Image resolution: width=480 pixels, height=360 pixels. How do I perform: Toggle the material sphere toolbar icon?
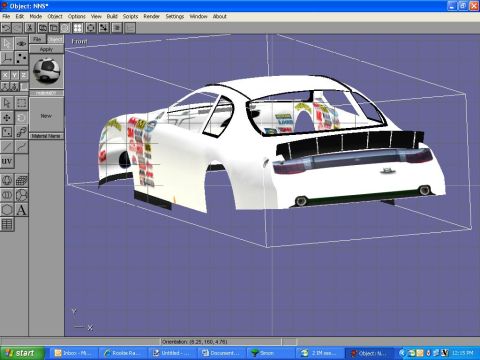pos(65,28)
